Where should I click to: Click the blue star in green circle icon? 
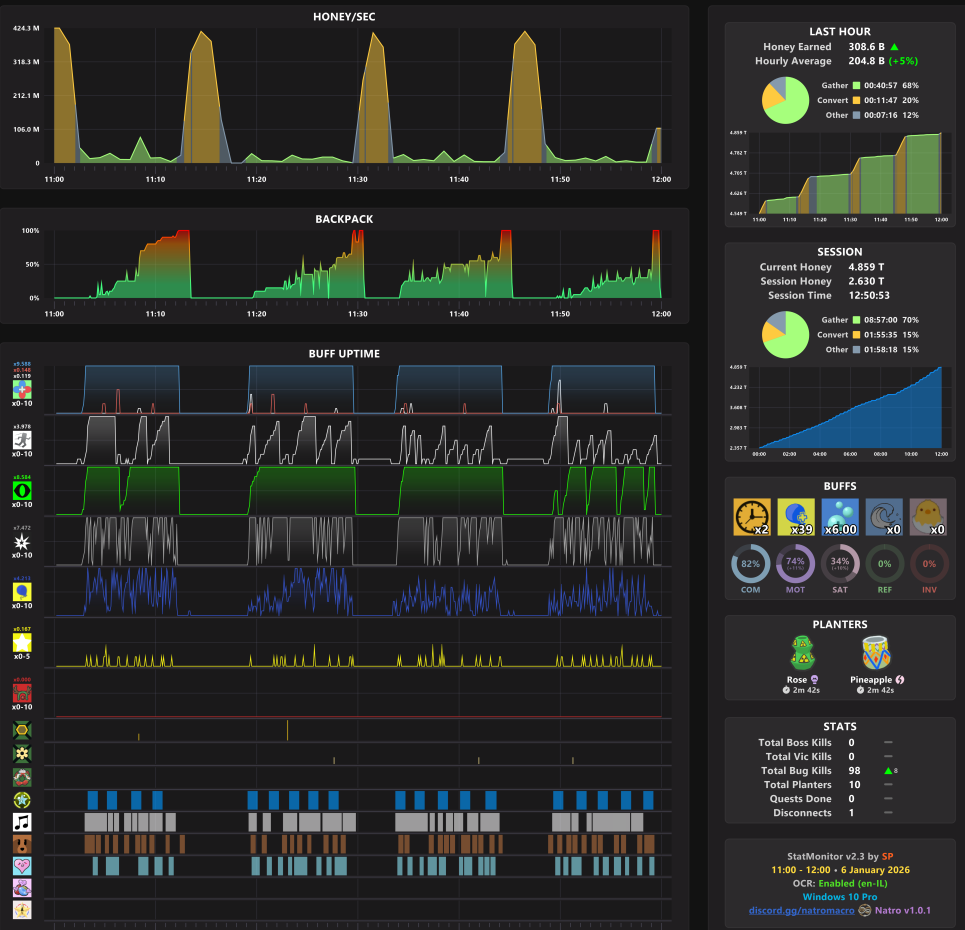pos(22,800)
